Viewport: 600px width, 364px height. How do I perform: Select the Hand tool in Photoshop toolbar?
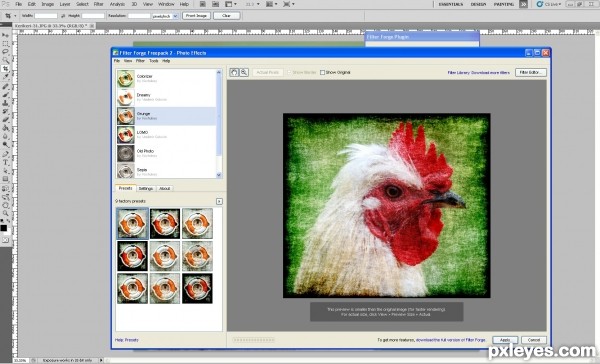pyautogui.click(x=5, y=206)
